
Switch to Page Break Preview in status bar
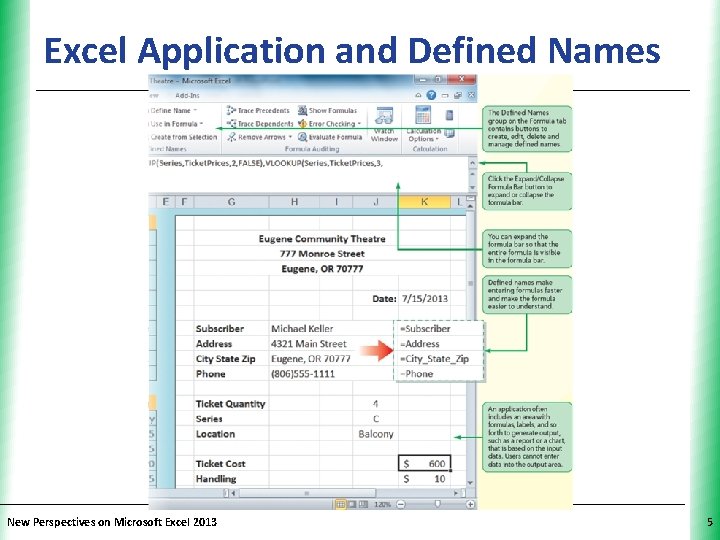[x=363, y=504]
